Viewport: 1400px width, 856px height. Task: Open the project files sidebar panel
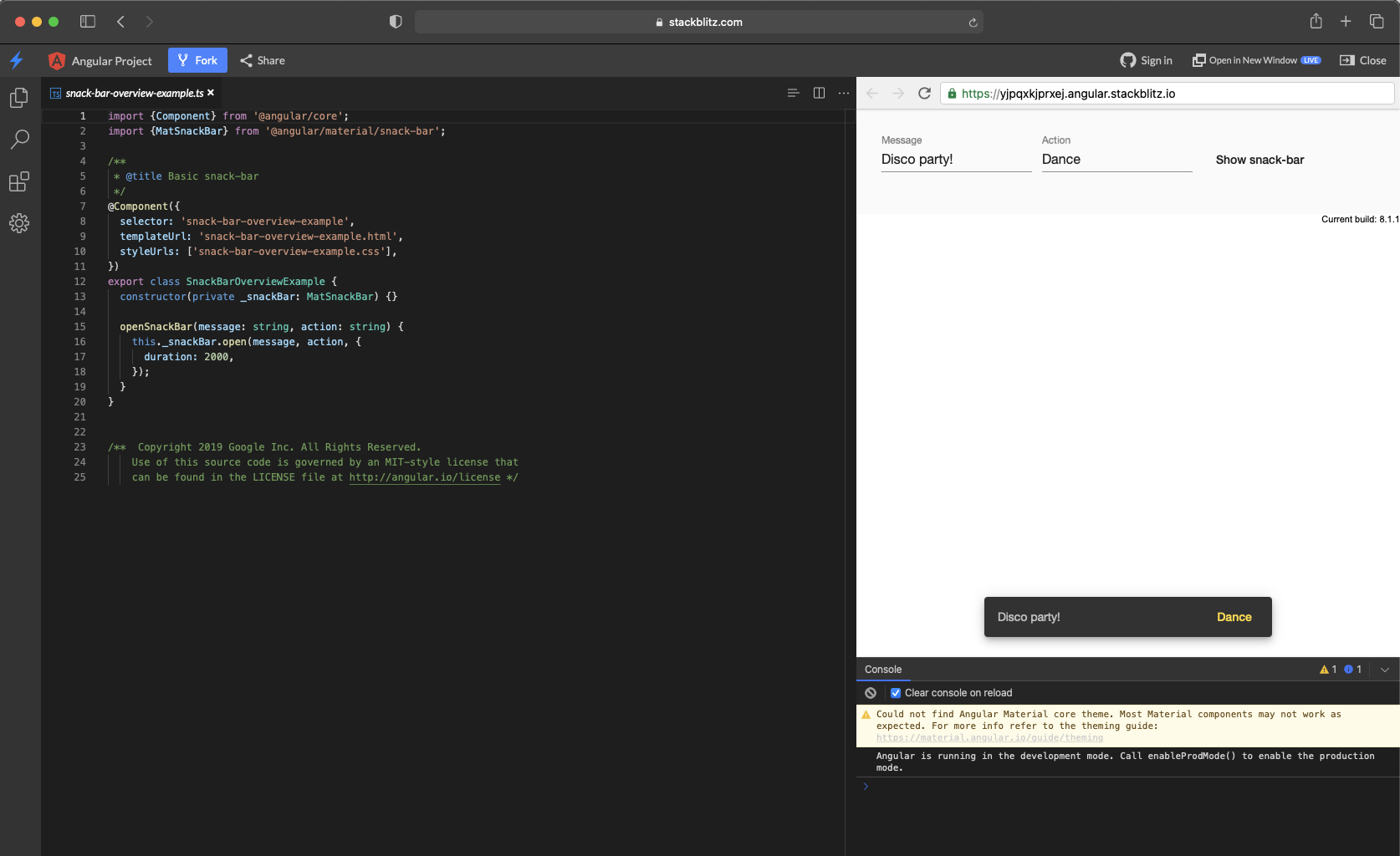[18, 97]
